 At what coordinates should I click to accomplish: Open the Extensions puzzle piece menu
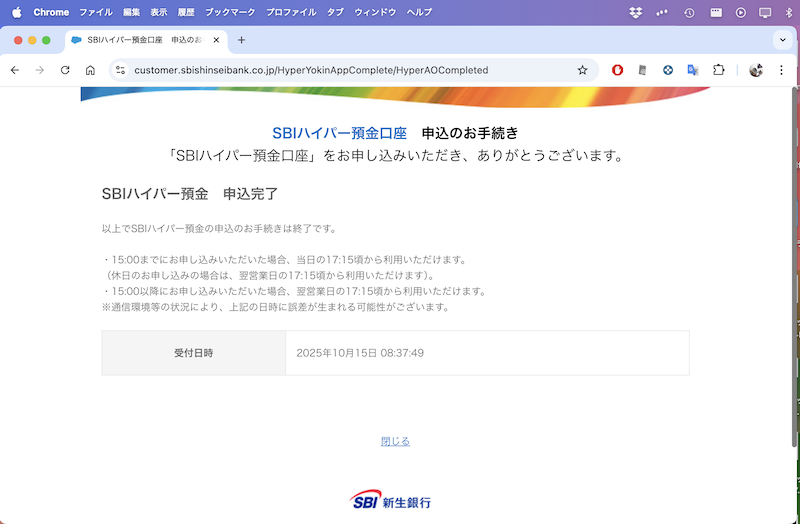pyautogui.click(x=718, y=70)
